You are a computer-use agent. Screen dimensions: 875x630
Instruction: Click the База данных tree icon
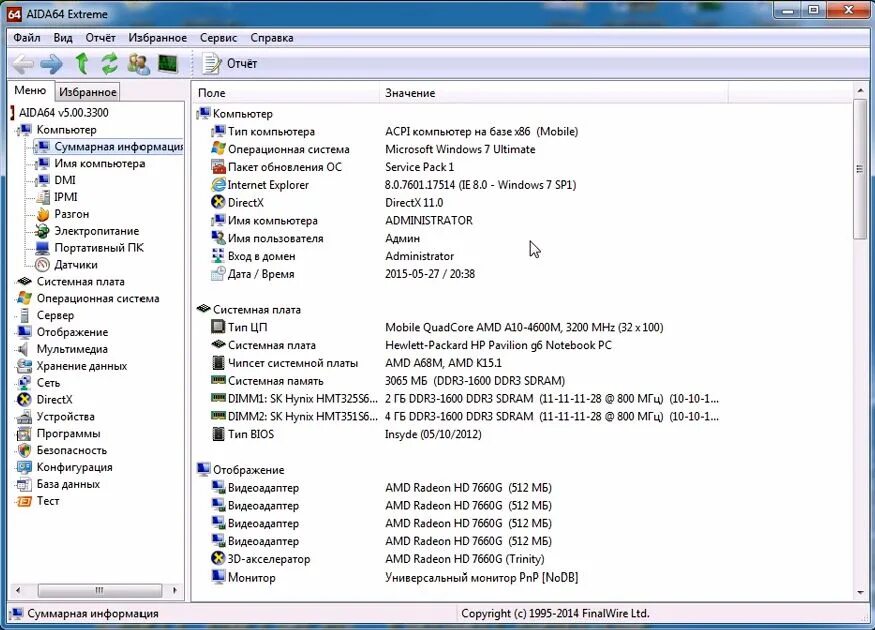(25, 484)
